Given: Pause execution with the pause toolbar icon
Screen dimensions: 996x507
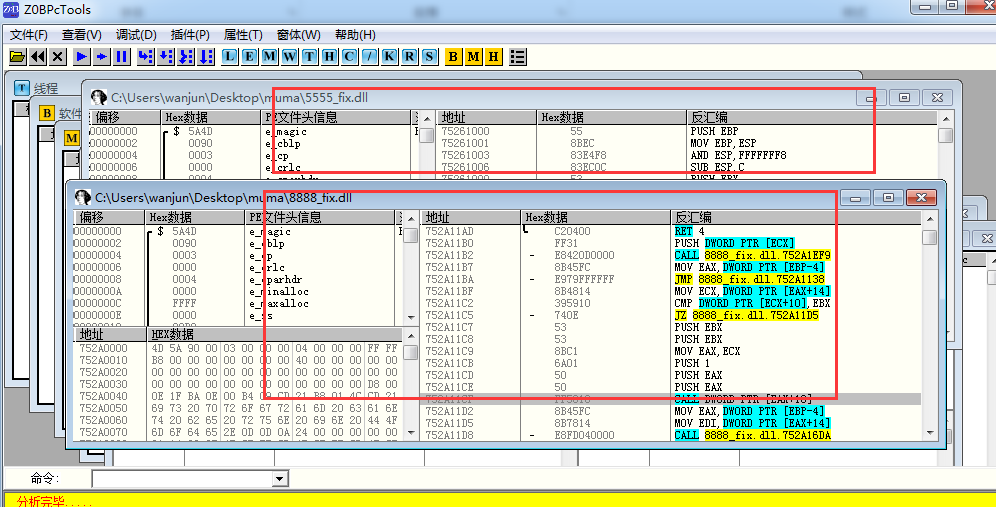Looking at the screenshot, I should [121, 57].
